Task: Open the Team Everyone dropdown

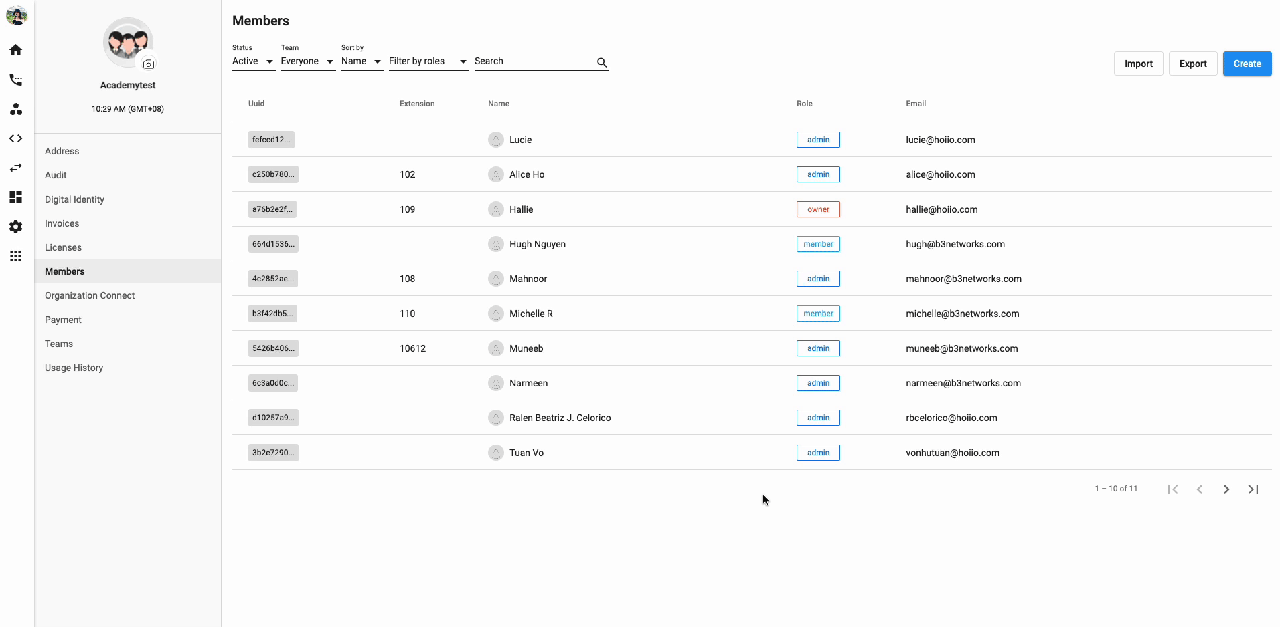Action: (x=308, y=61)
